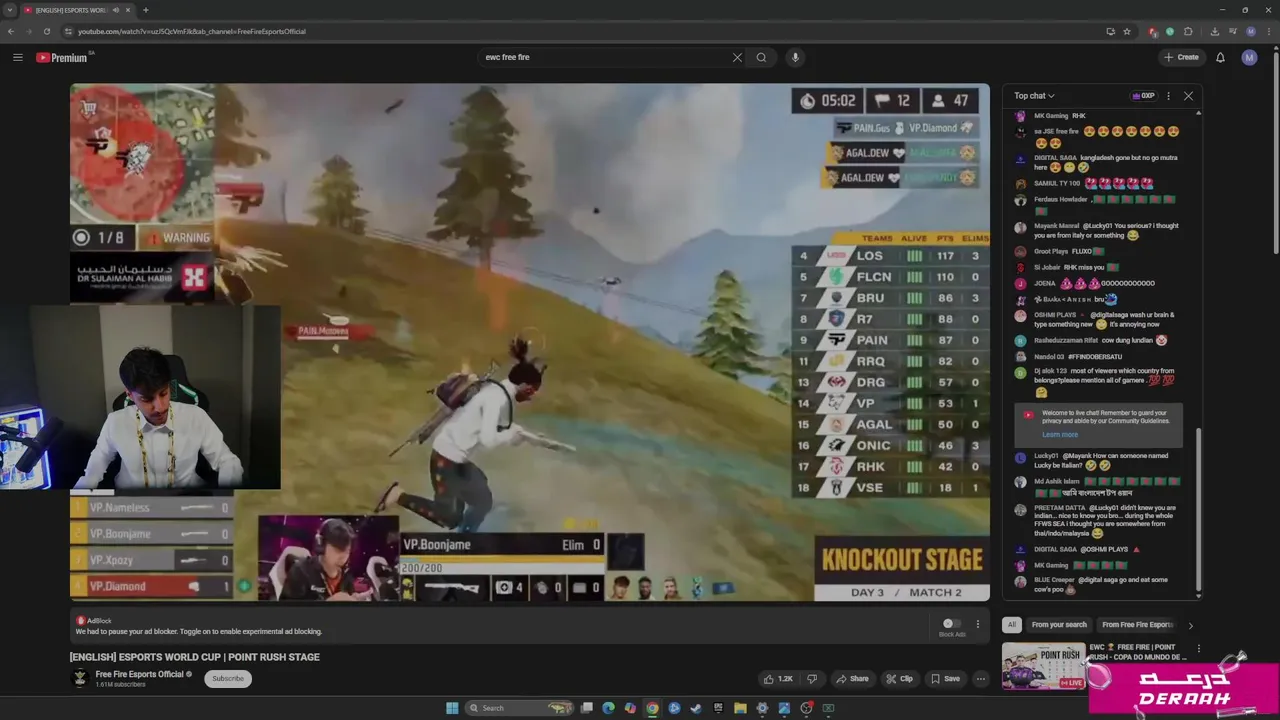The image size is (1280, 720).
Task: Open the 0XP chat points badge
Action: [x=1143, y=96]
